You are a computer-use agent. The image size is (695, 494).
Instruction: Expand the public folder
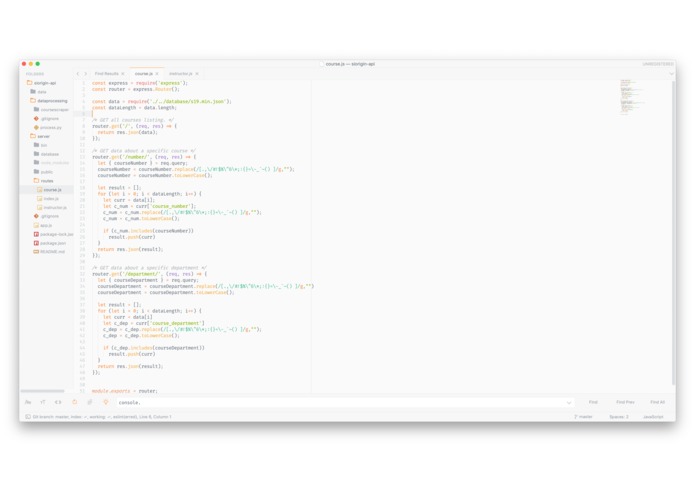pyautogui.click(x=43, y=171)
